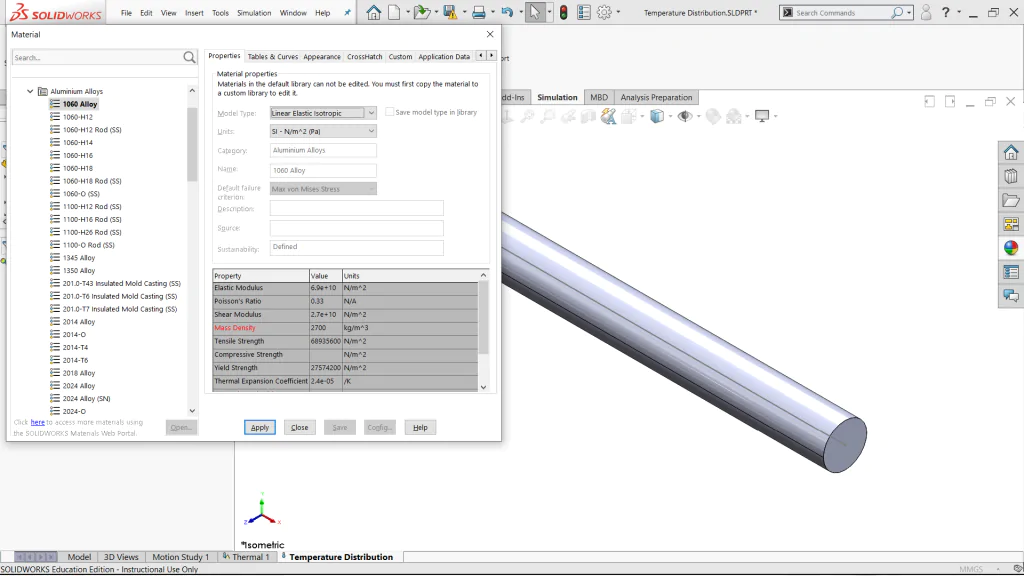Open the Custom Properties icon in the task pane
Image resolution: width=1024 pixels, height=576 pixels.
(1011, 272)
